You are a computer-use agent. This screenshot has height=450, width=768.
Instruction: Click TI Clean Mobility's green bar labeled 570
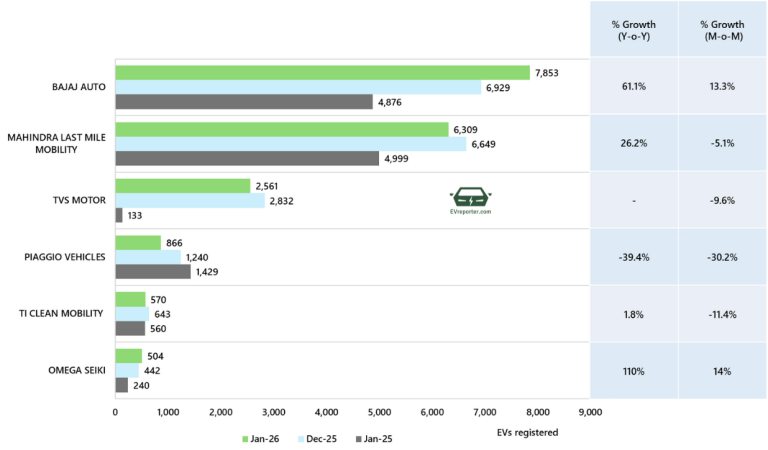[130, 299]
